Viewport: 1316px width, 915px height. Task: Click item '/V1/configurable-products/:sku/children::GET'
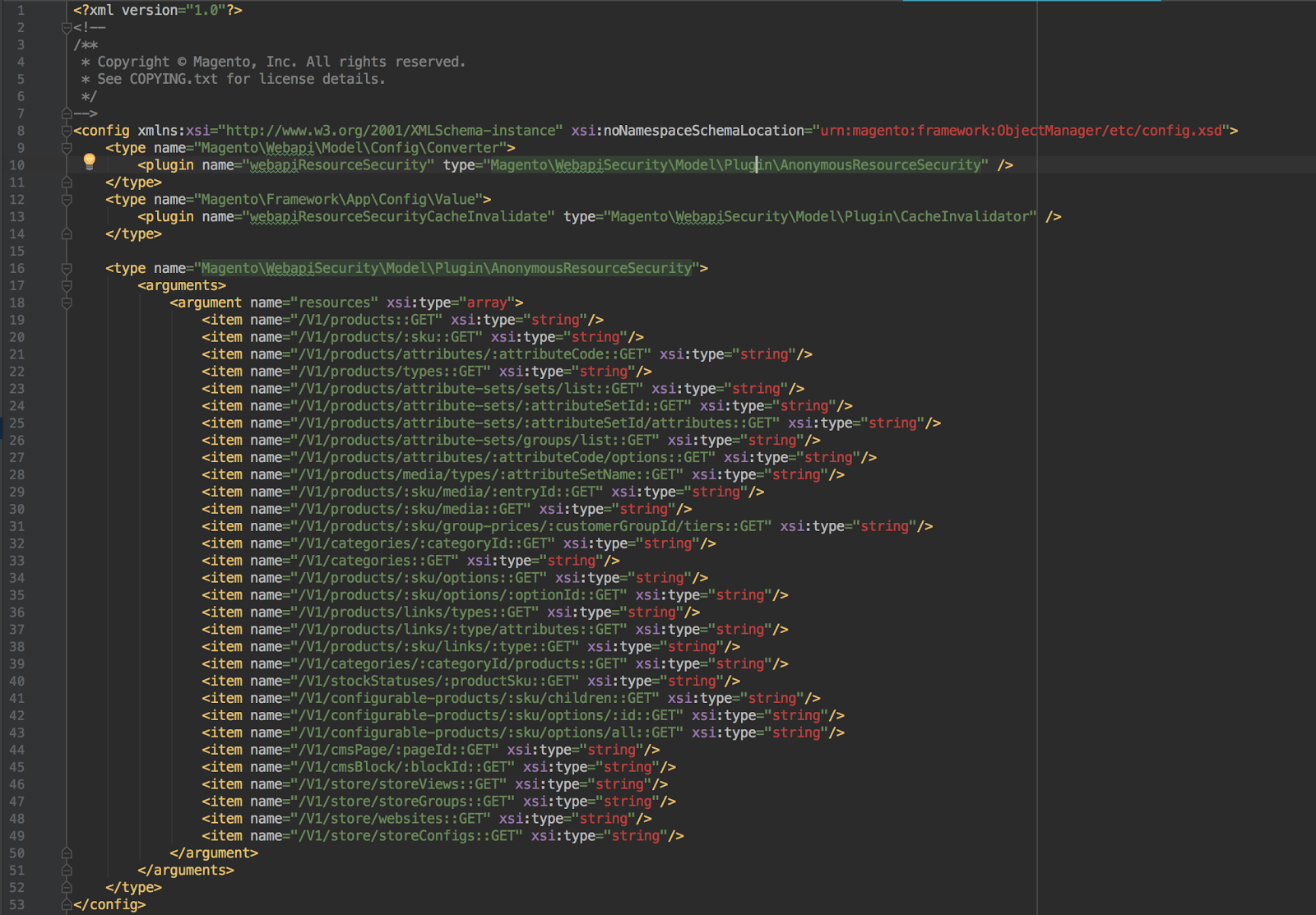coord(475,700)
